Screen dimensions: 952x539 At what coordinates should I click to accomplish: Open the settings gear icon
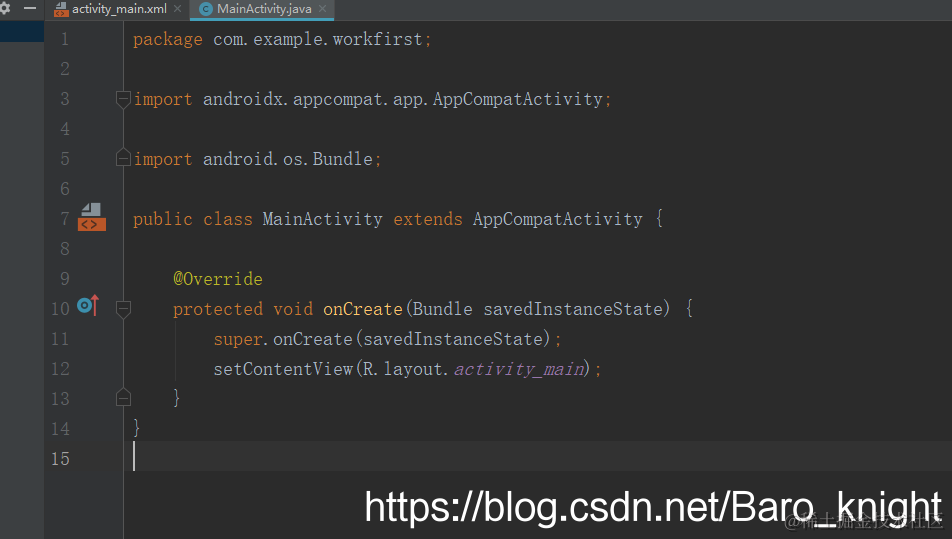(5, 8)
